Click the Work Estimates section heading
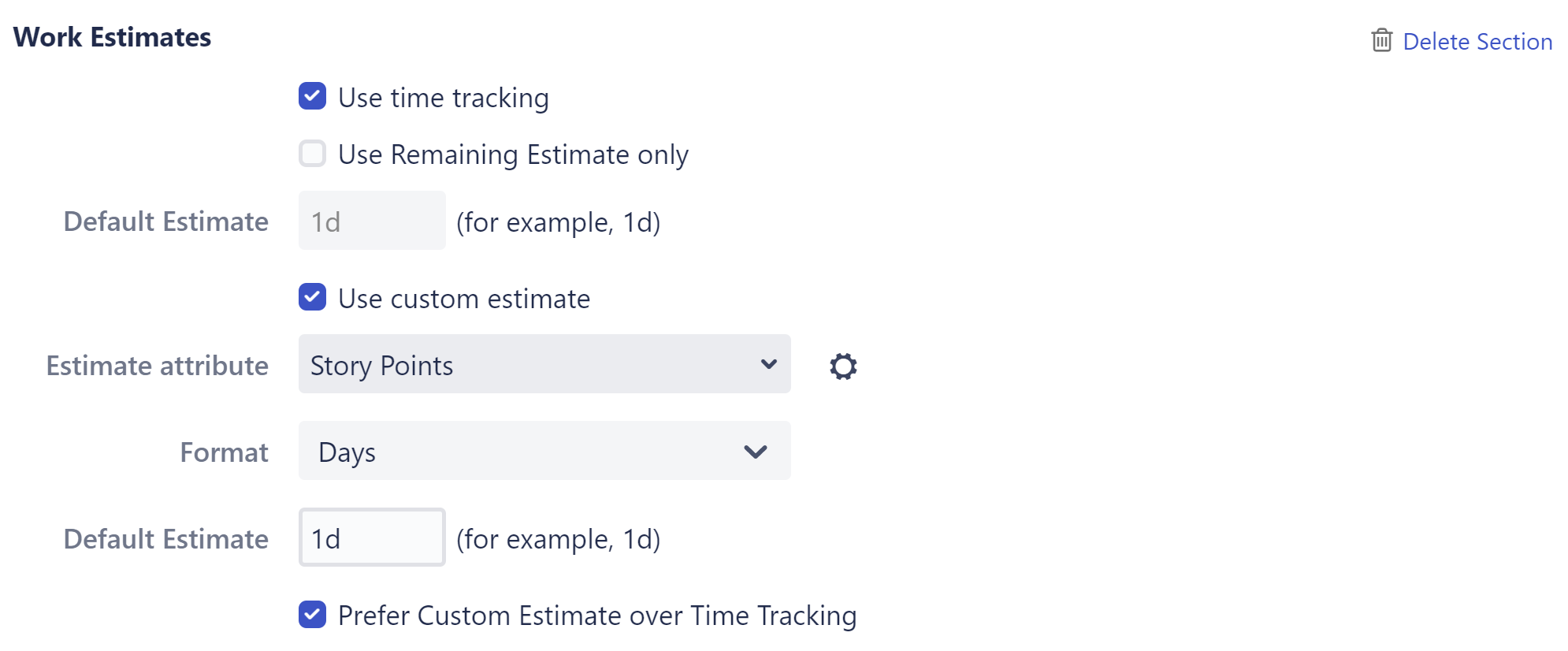 (x=112, y=37)
